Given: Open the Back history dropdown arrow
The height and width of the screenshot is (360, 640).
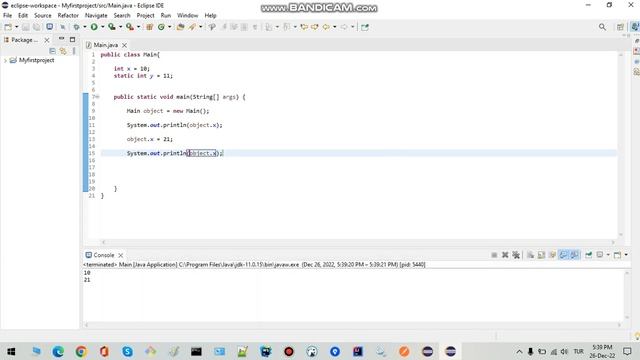Looking at the screenshot, I should tap(335, 27).
